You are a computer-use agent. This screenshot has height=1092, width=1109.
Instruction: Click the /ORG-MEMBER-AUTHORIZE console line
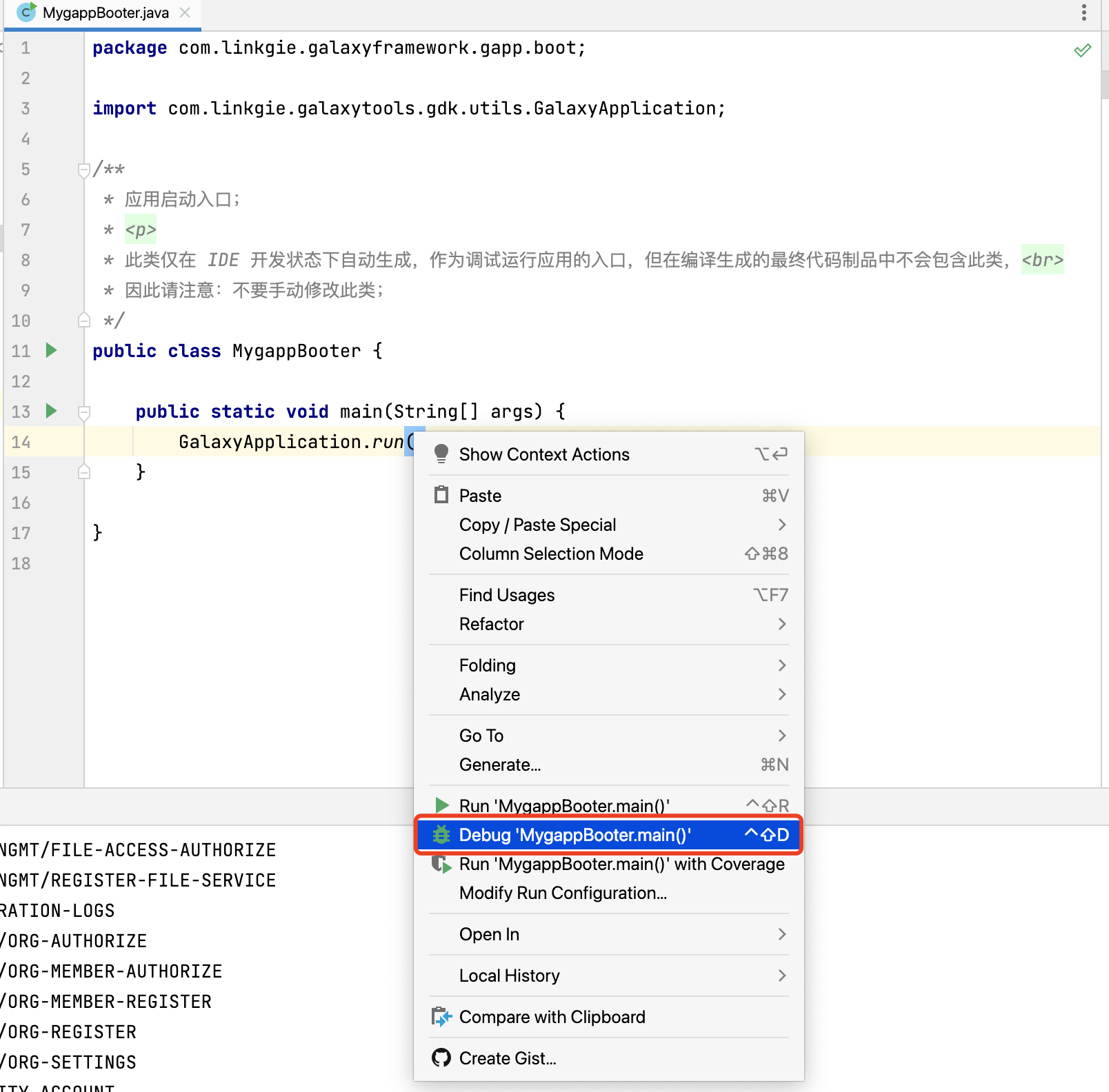pos(111,971)
